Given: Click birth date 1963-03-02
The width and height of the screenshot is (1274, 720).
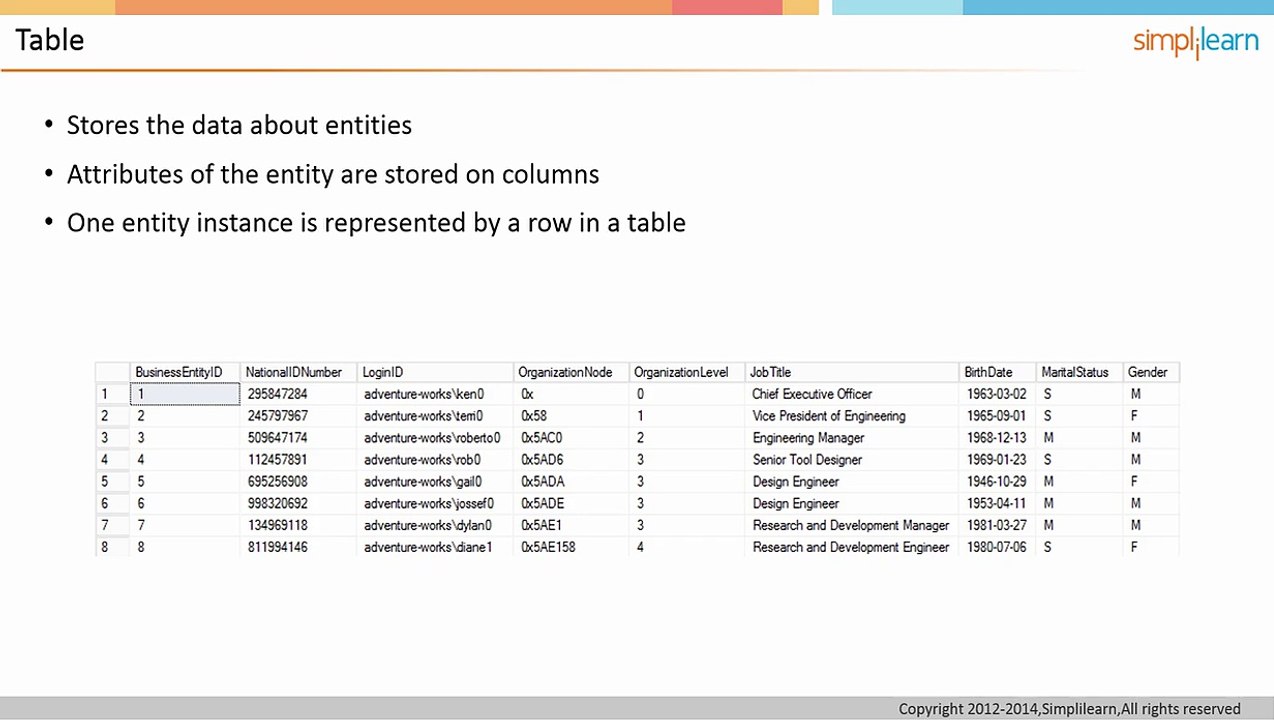Looking at the screenshot, I should (x=996, y=394).
